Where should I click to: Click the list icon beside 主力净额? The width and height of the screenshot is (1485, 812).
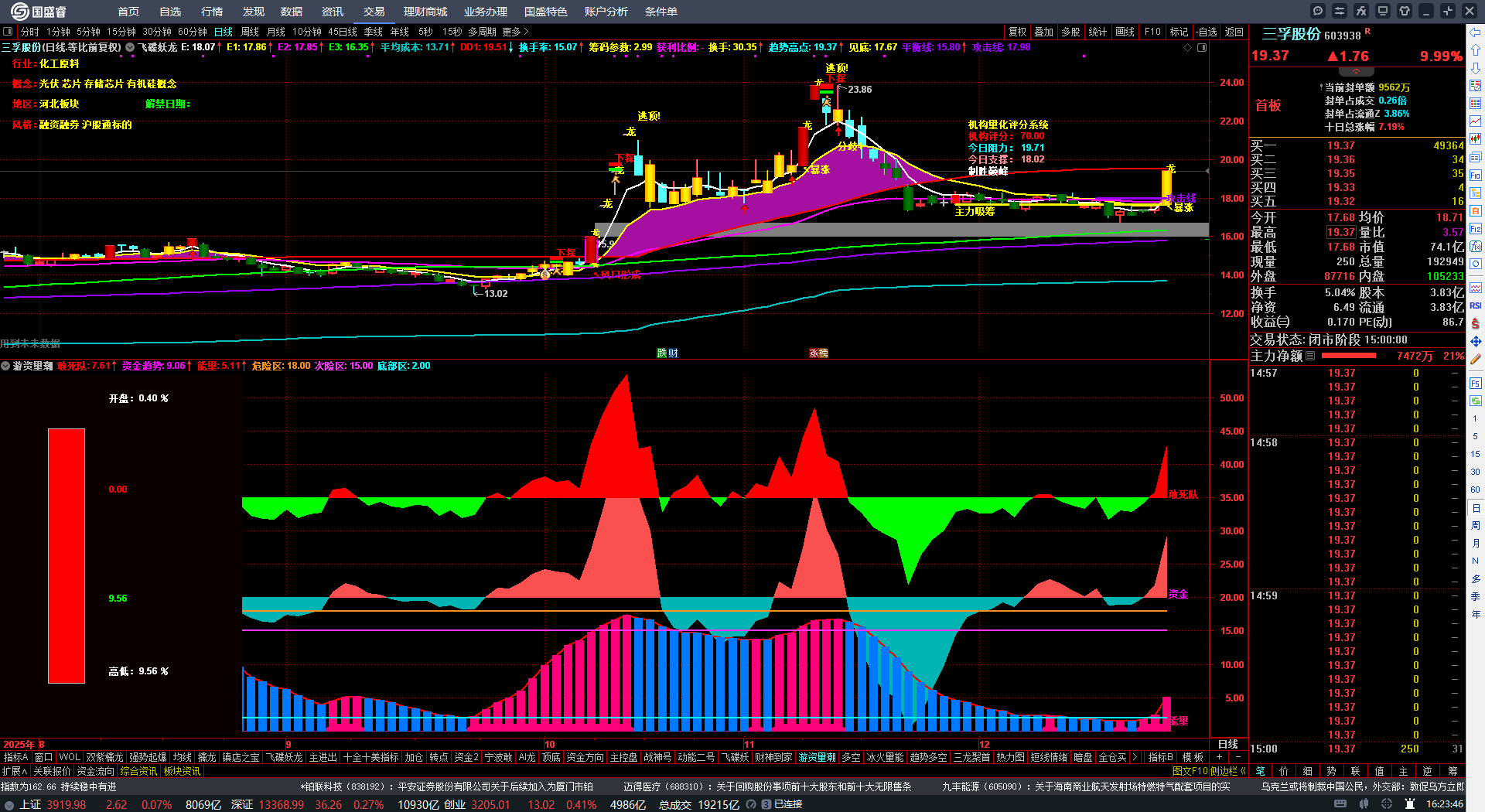[1310, 356]
